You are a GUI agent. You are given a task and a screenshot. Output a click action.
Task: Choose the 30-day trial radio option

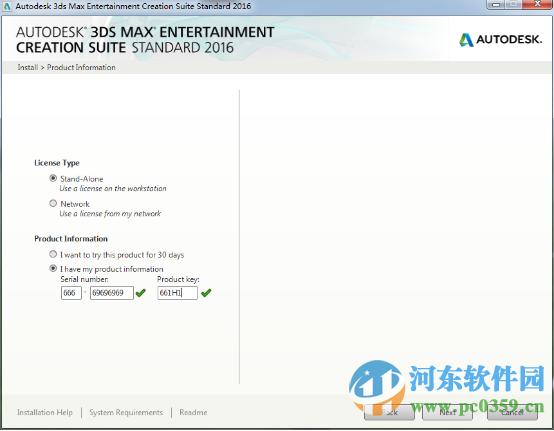tap(53, 254)
